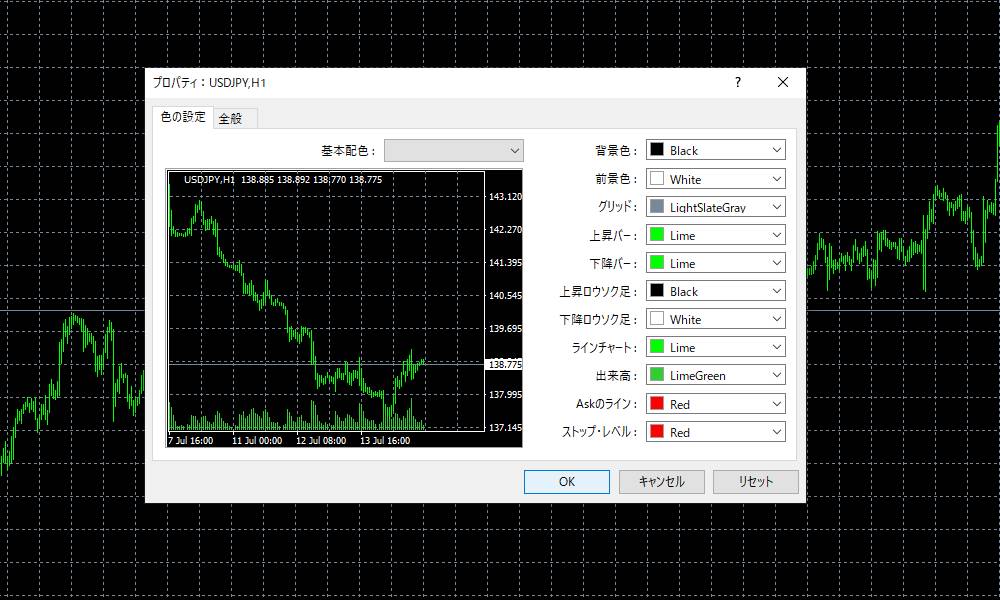Reset colors using the リセット button
This screenshot has height=600, width=1000.
point(755,481)
